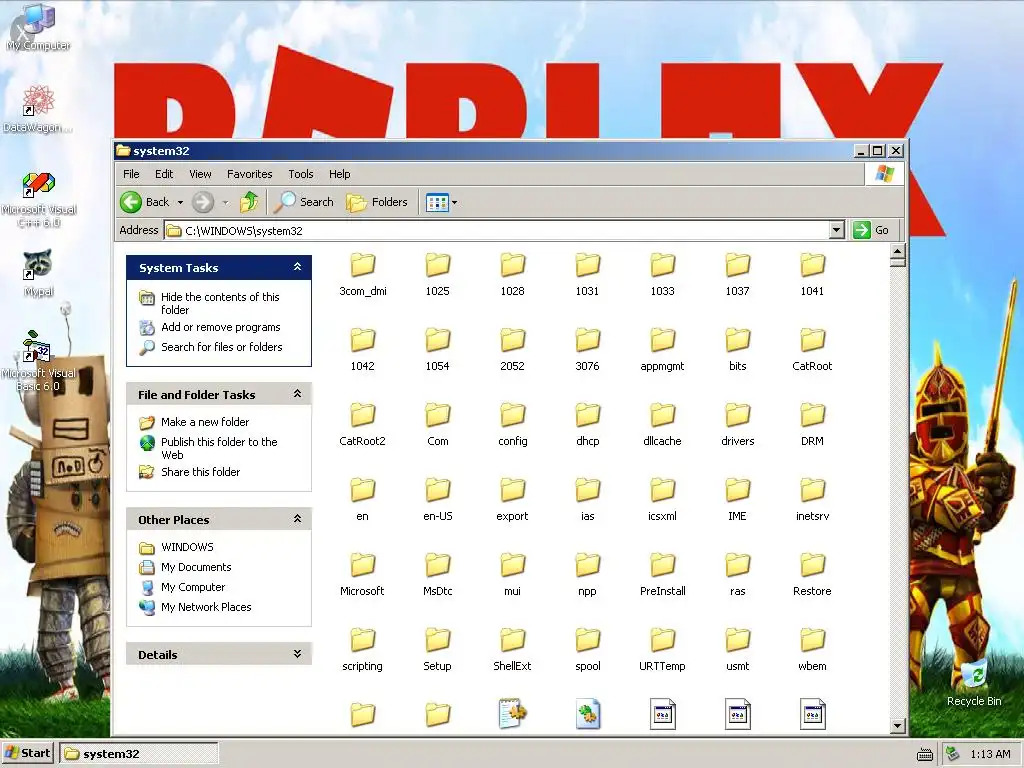Open the Tools menu
1024x768 pixels.
[300, 174]
